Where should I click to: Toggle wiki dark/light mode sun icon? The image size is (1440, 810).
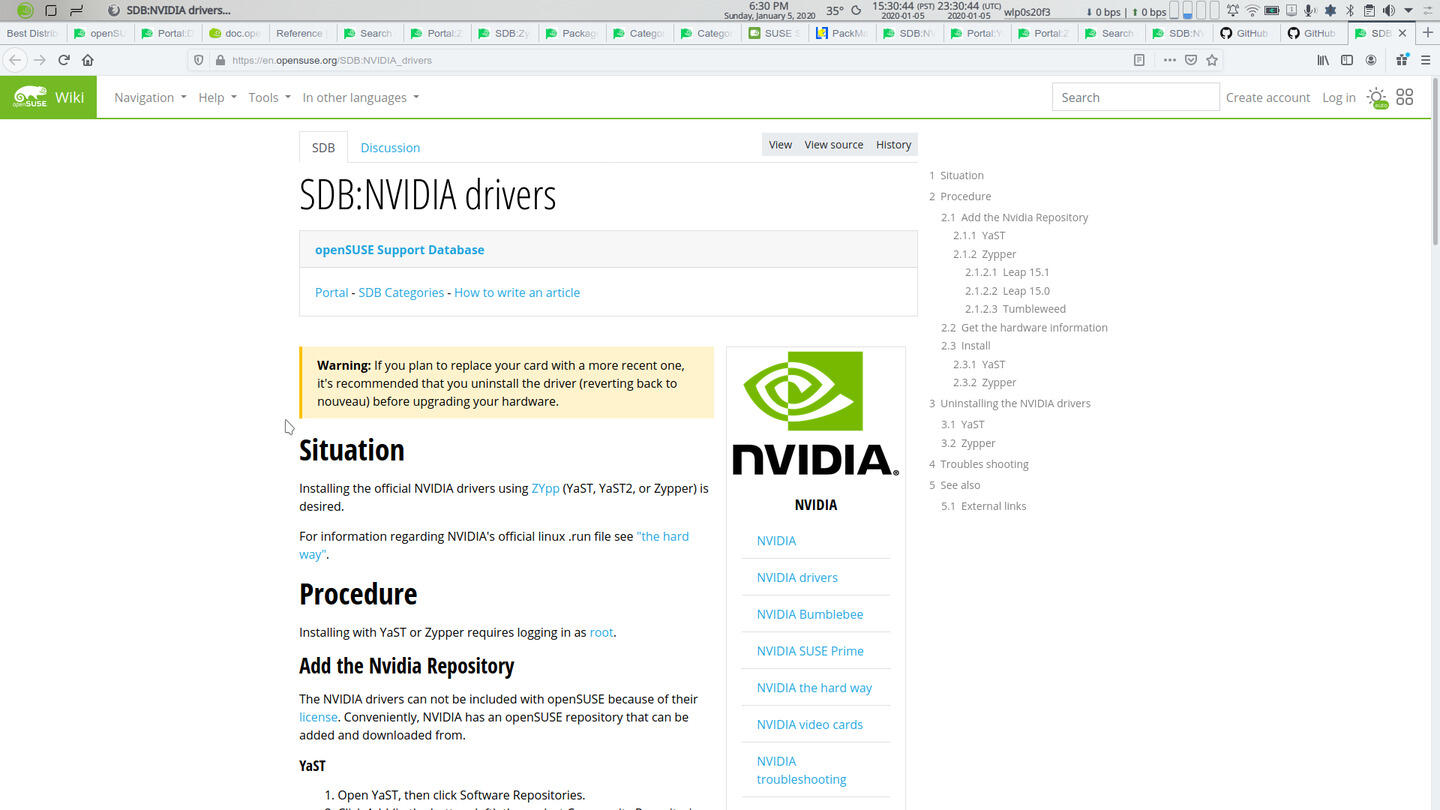coord(1377,98)
